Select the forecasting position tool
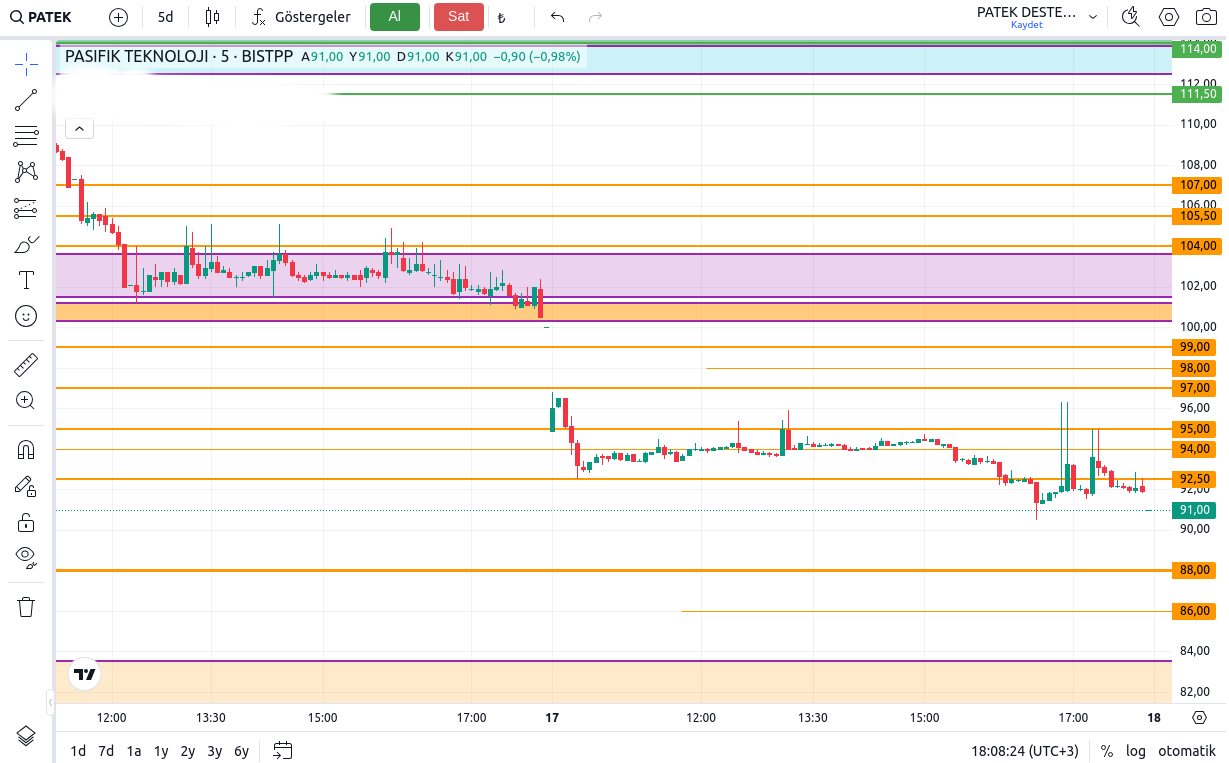The width and height of the screenshot is (1229, 763). tap(26, 208)
